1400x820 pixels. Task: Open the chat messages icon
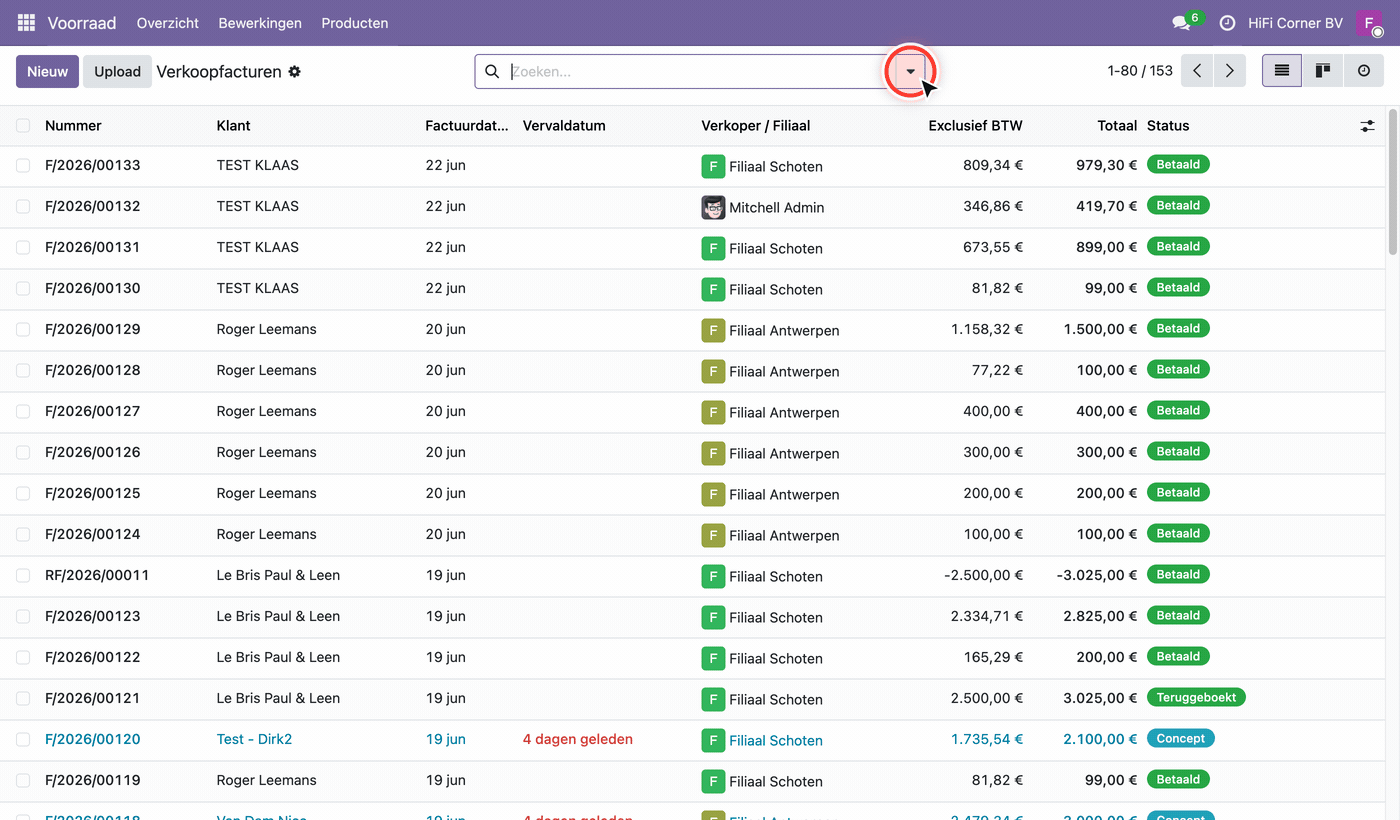(1182, 23)
